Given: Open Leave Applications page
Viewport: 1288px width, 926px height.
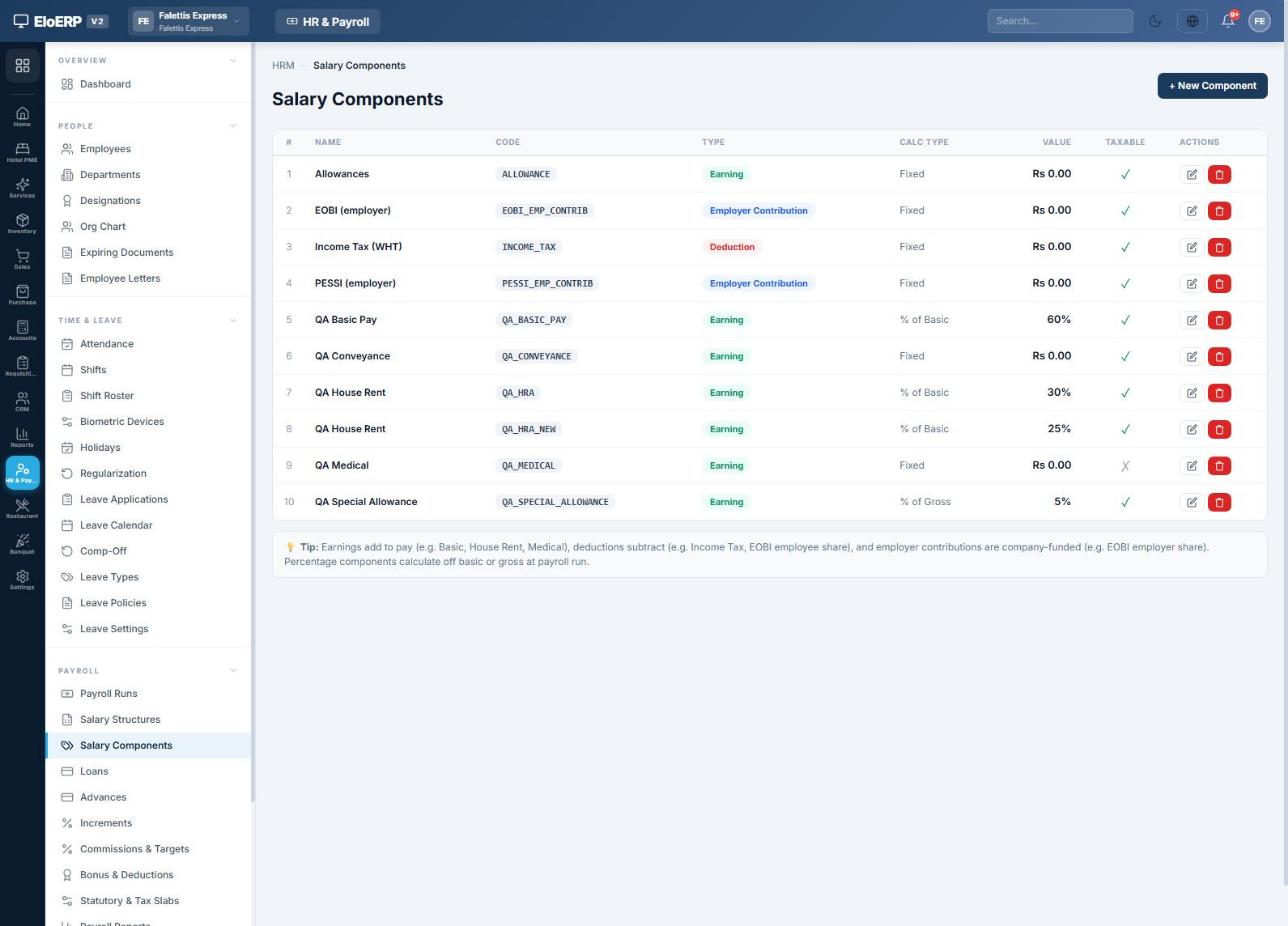Looking at the screenshot, I should [x=148, y=500].
